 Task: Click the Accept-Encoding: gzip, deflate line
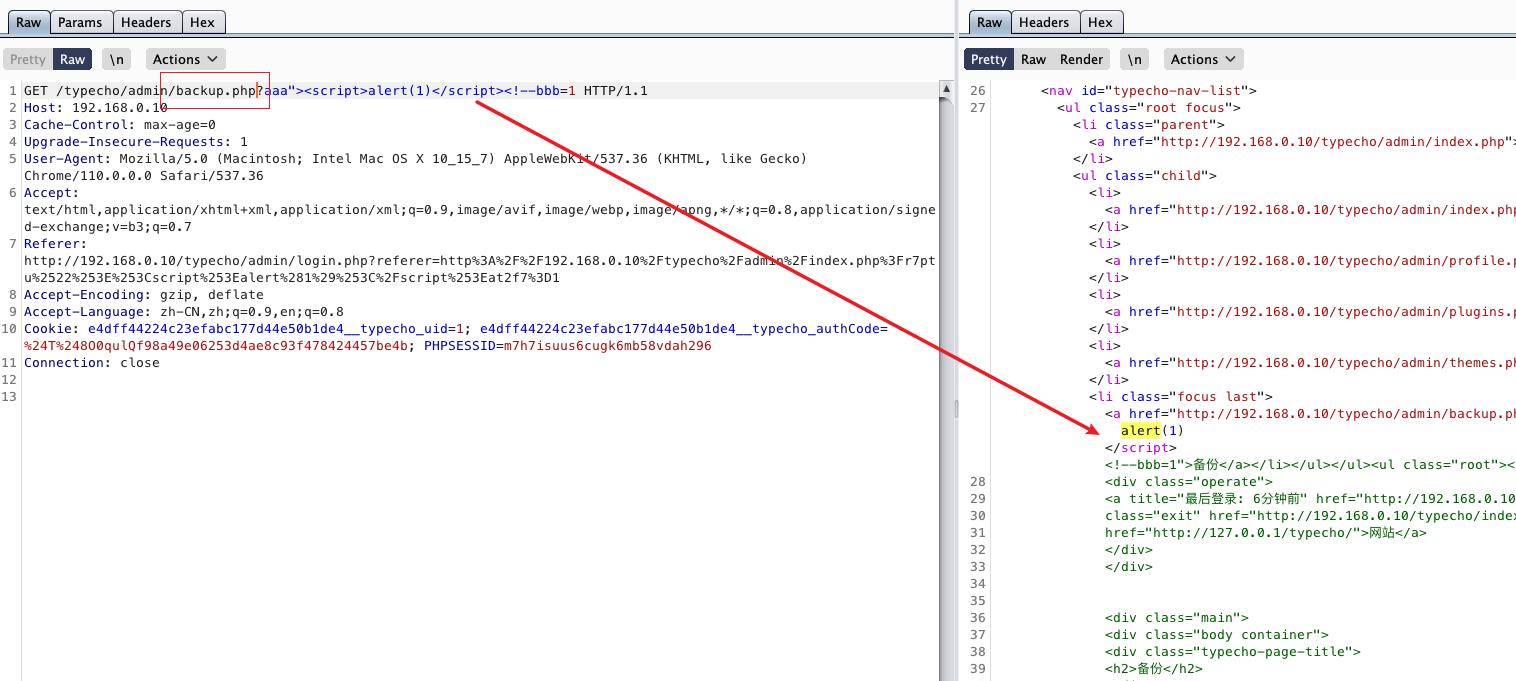(144, 295)
